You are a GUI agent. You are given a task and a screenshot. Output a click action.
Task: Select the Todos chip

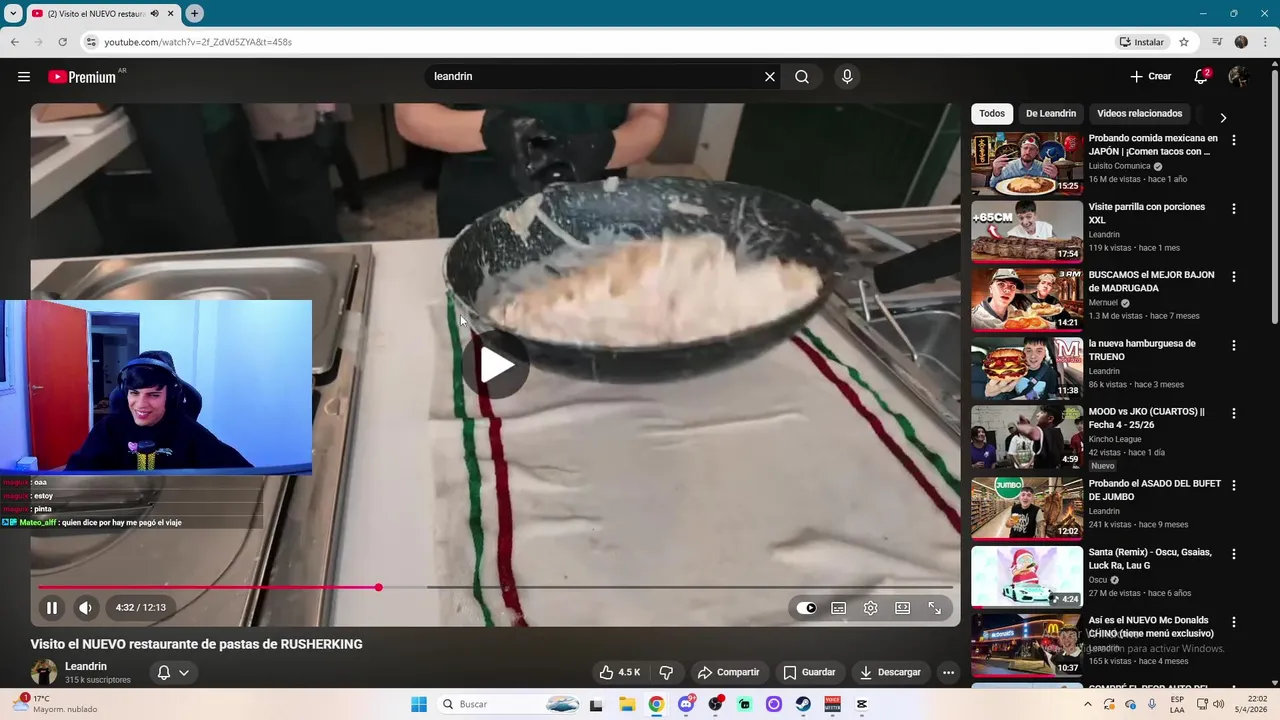click(x=992, y=114)
